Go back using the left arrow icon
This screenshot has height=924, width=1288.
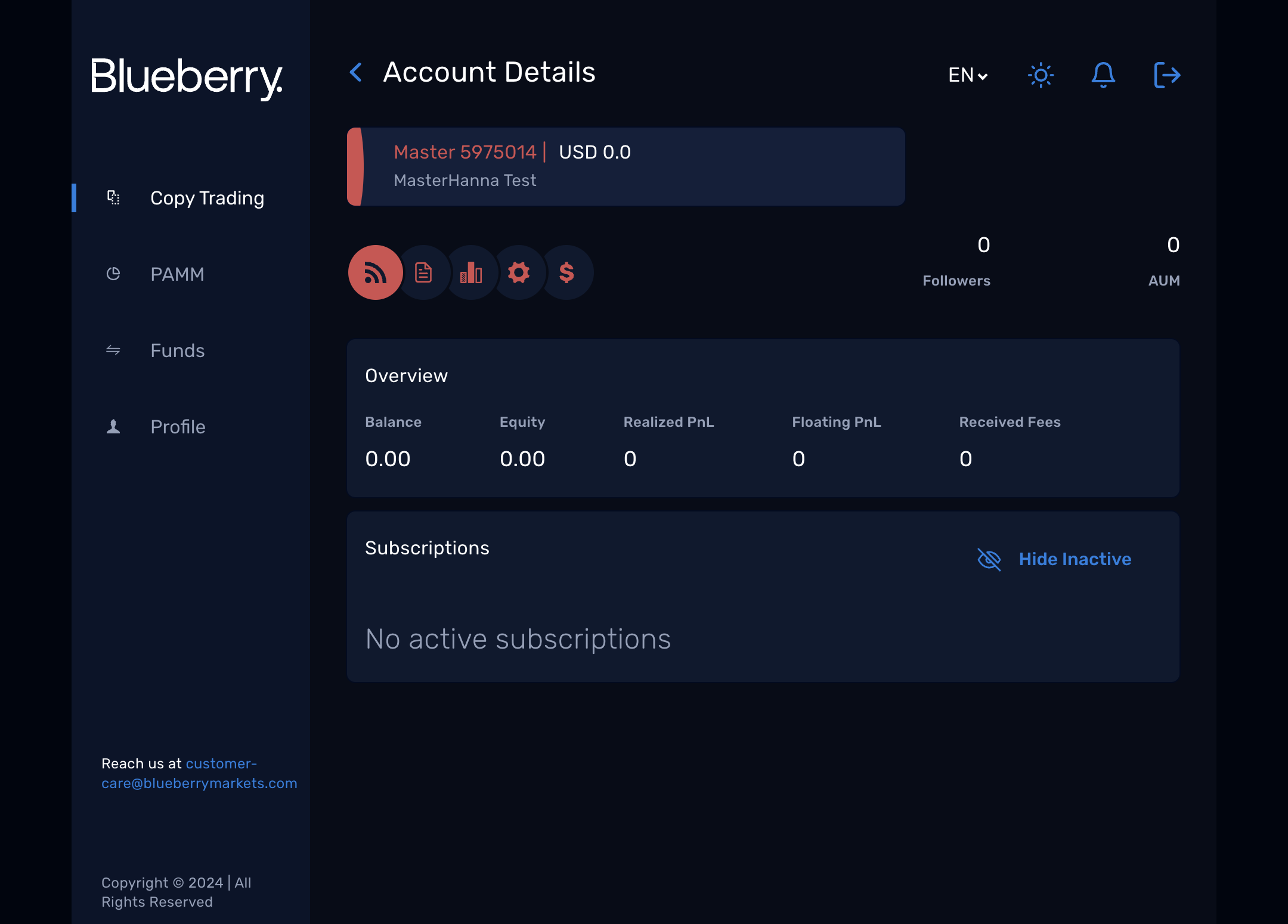pyautogui.click(x=356, y=73)
